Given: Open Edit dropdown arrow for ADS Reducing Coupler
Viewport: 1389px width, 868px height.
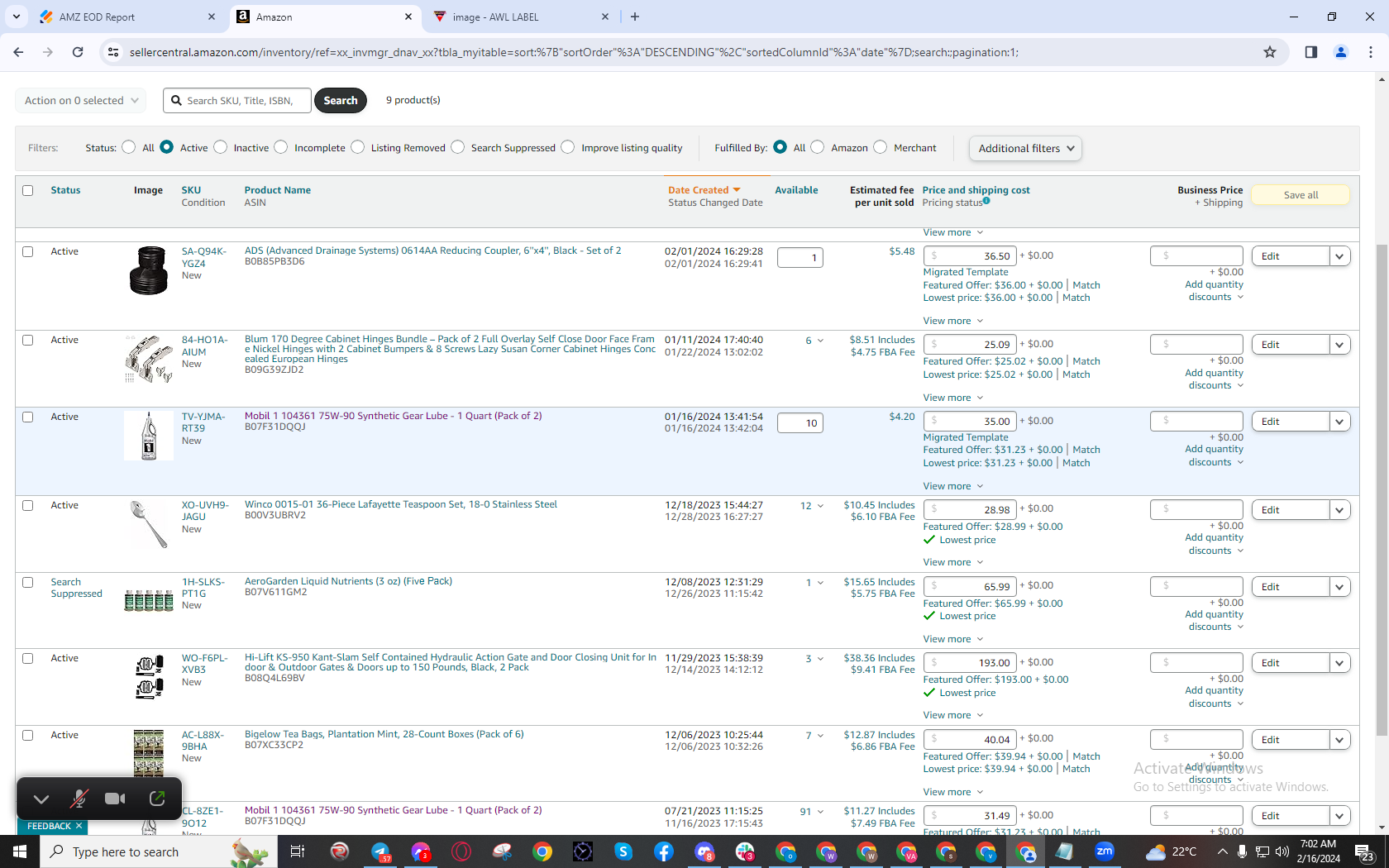Looking at the screenshot, I should pos(1339,256).
